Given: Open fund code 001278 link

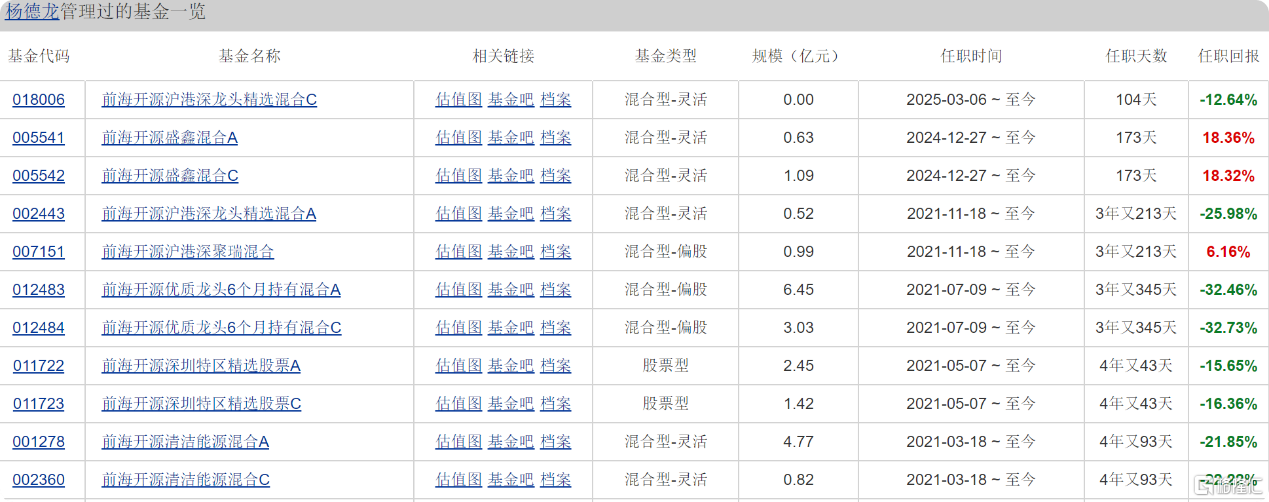Looking at the screenshot, I should (x=39, y=442).
